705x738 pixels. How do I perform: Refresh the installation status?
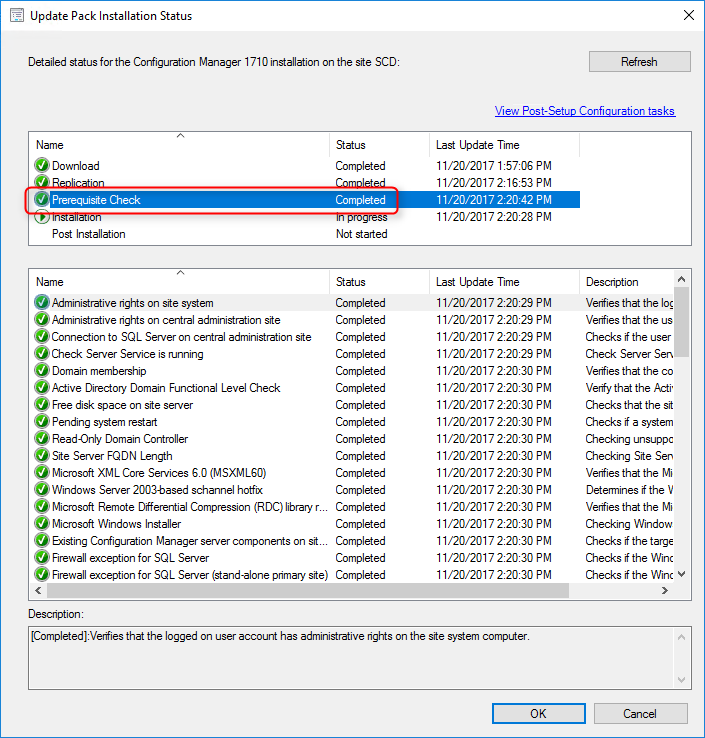[x=640, y=62]
